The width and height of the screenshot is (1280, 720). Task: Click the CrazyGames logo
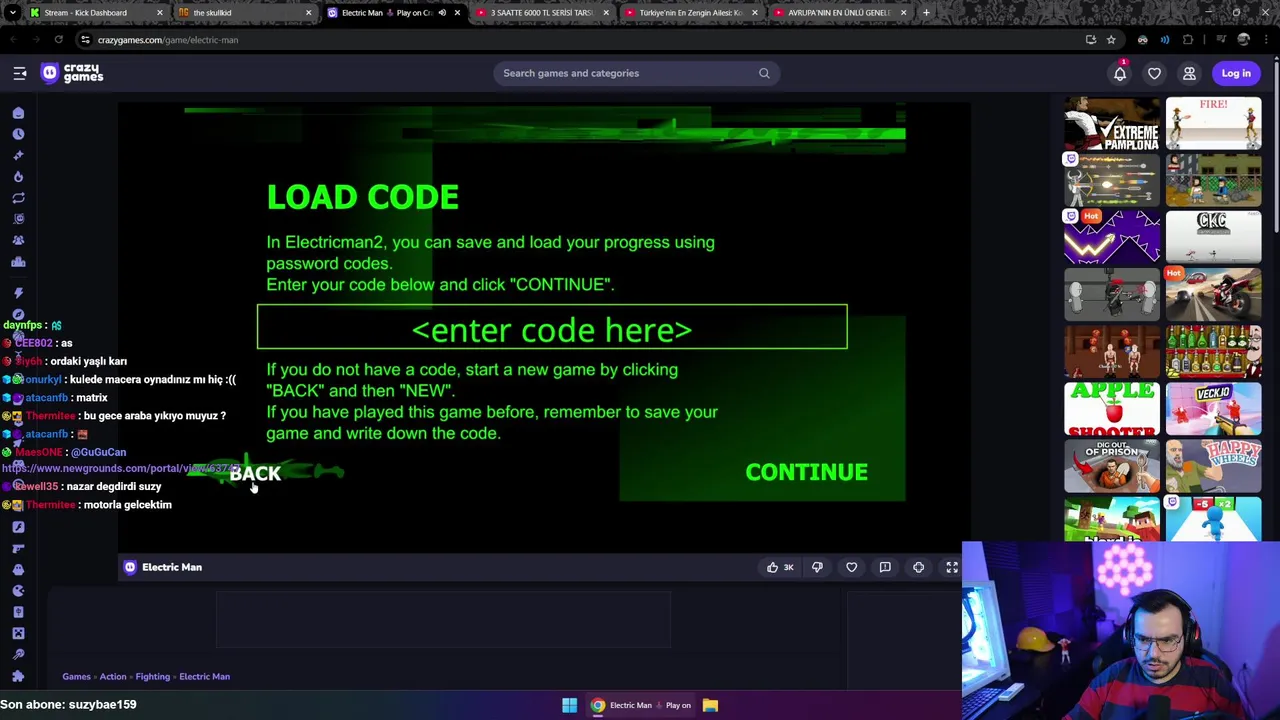72,73
